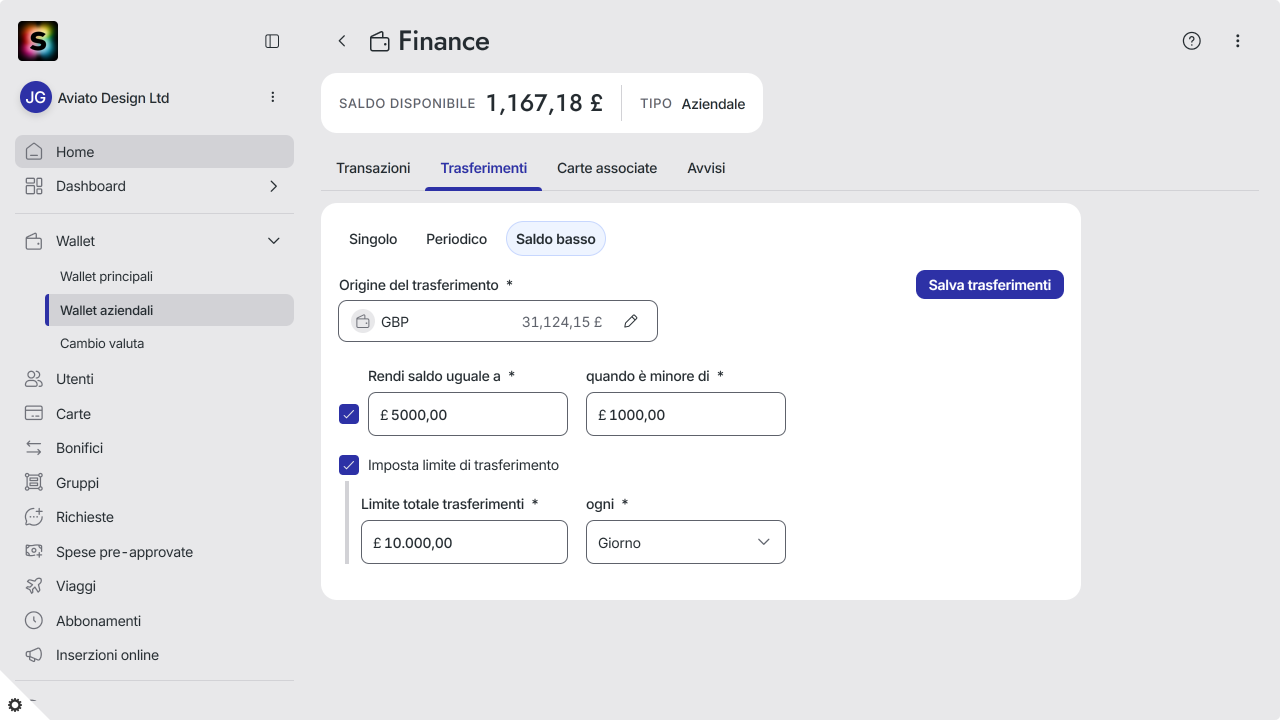
Task: Open the help question mark icon
Action: coord(1191,41)
